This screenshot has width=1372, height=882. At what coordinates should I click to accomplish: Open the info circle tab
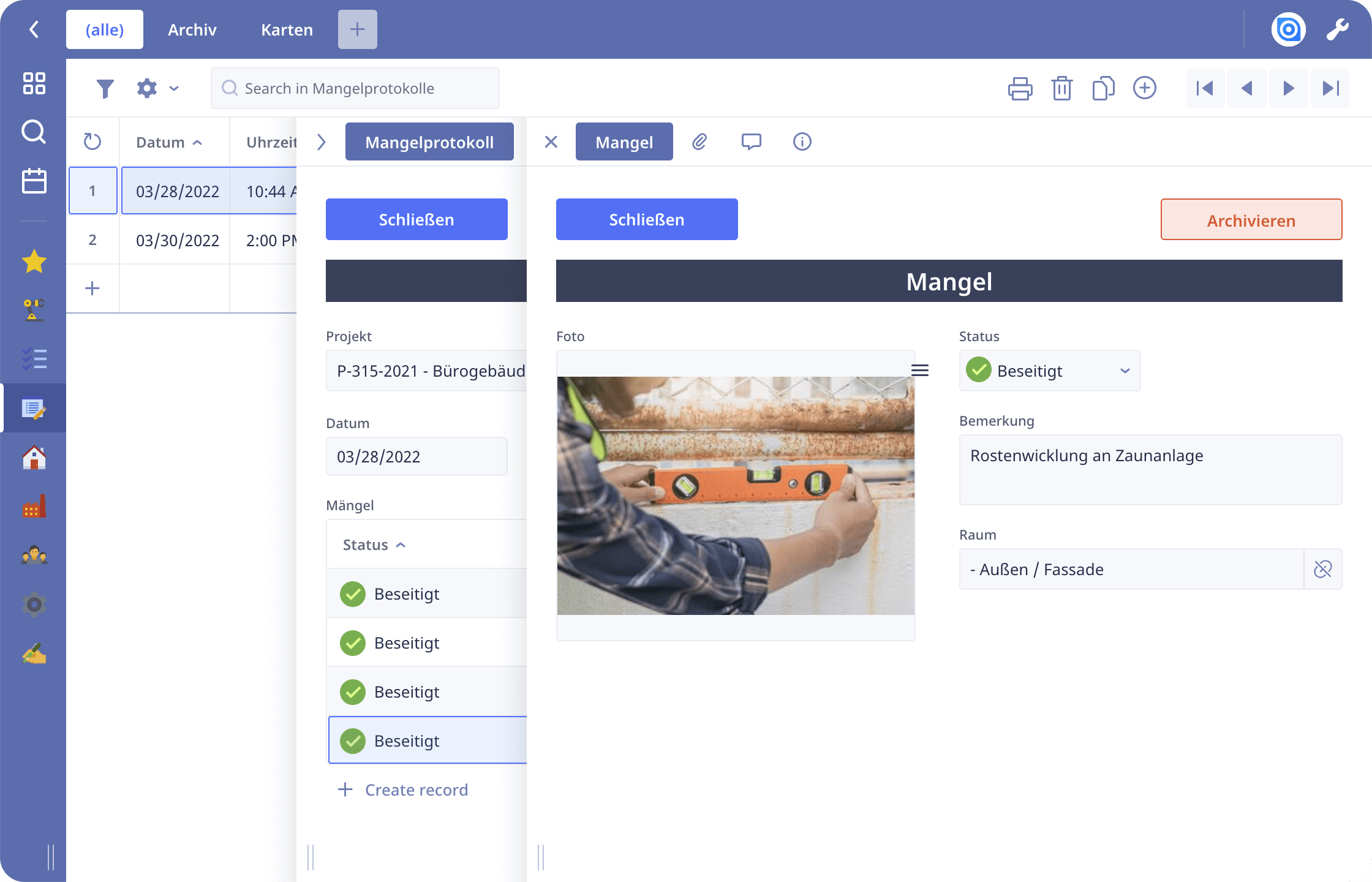point(802,141)
